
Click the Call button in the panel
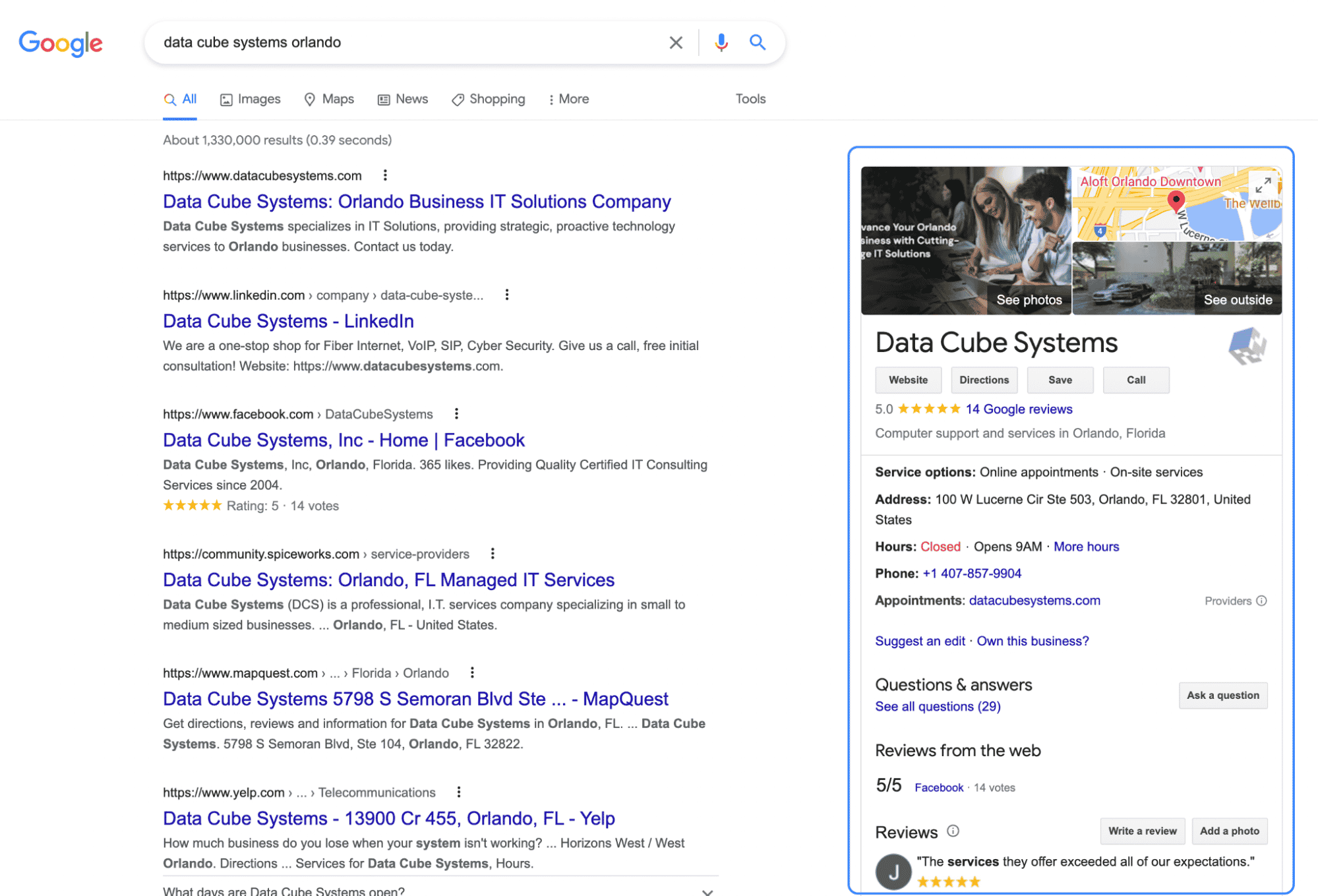1135,380
